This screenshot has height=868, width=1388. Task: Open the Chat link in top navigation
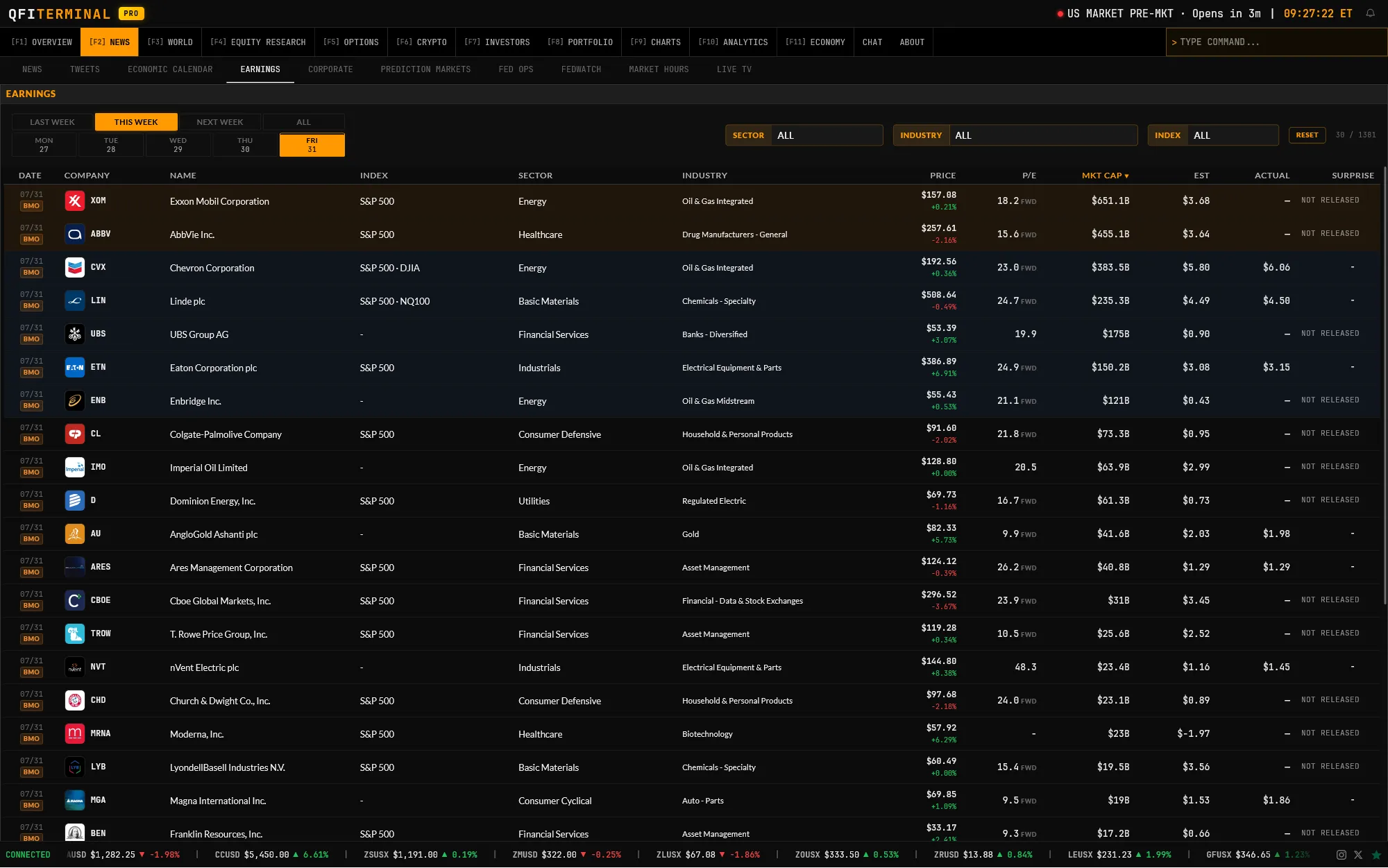872,42
